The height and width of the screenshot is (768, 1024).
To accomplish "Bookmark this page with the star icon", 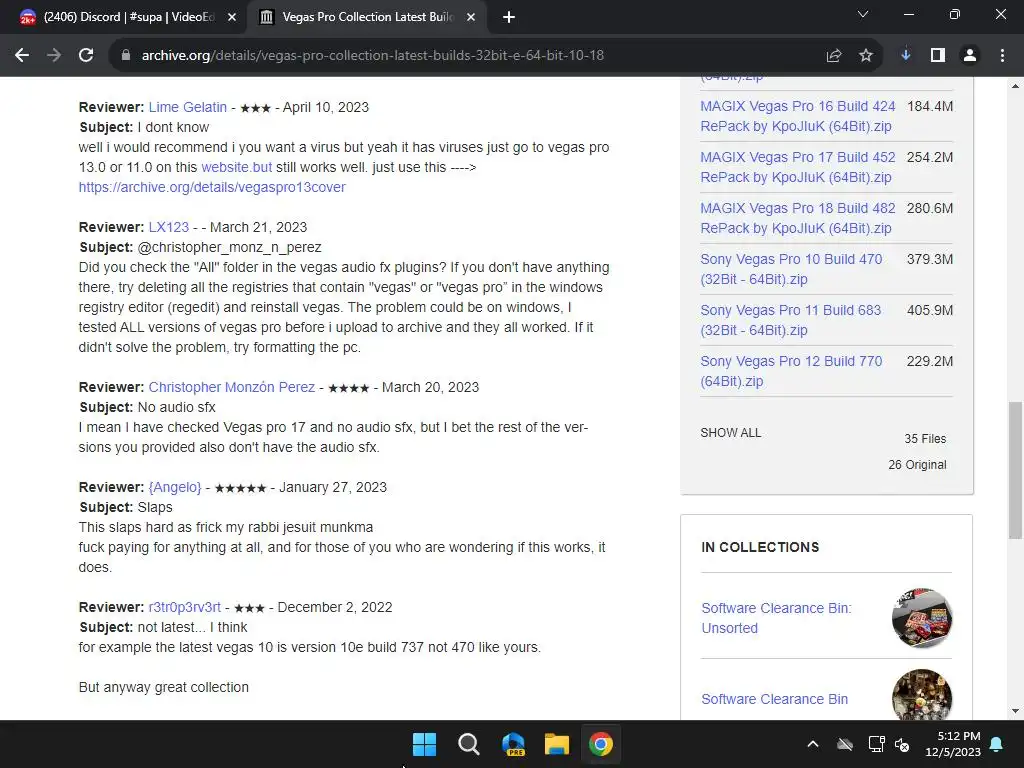I will click(866, 56).
